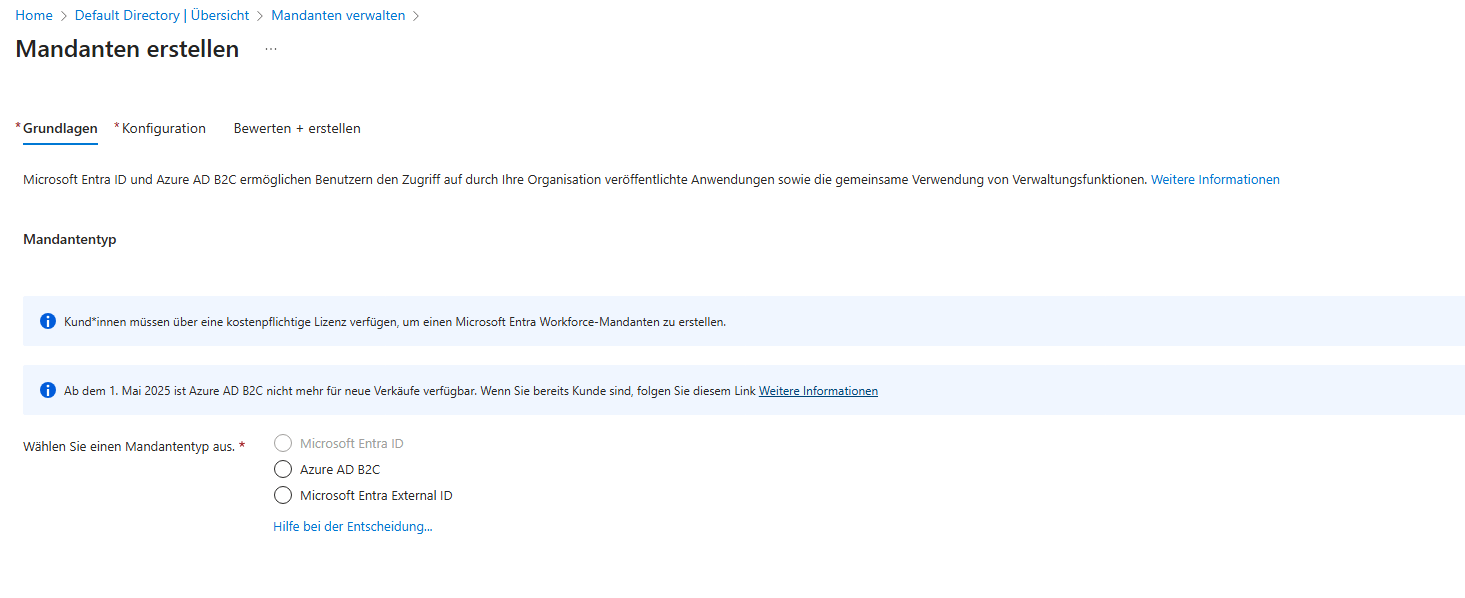Click the notice text starting Ab dem 1. Mai 2025
The image size is (1465, 598).
click(409, 391)
